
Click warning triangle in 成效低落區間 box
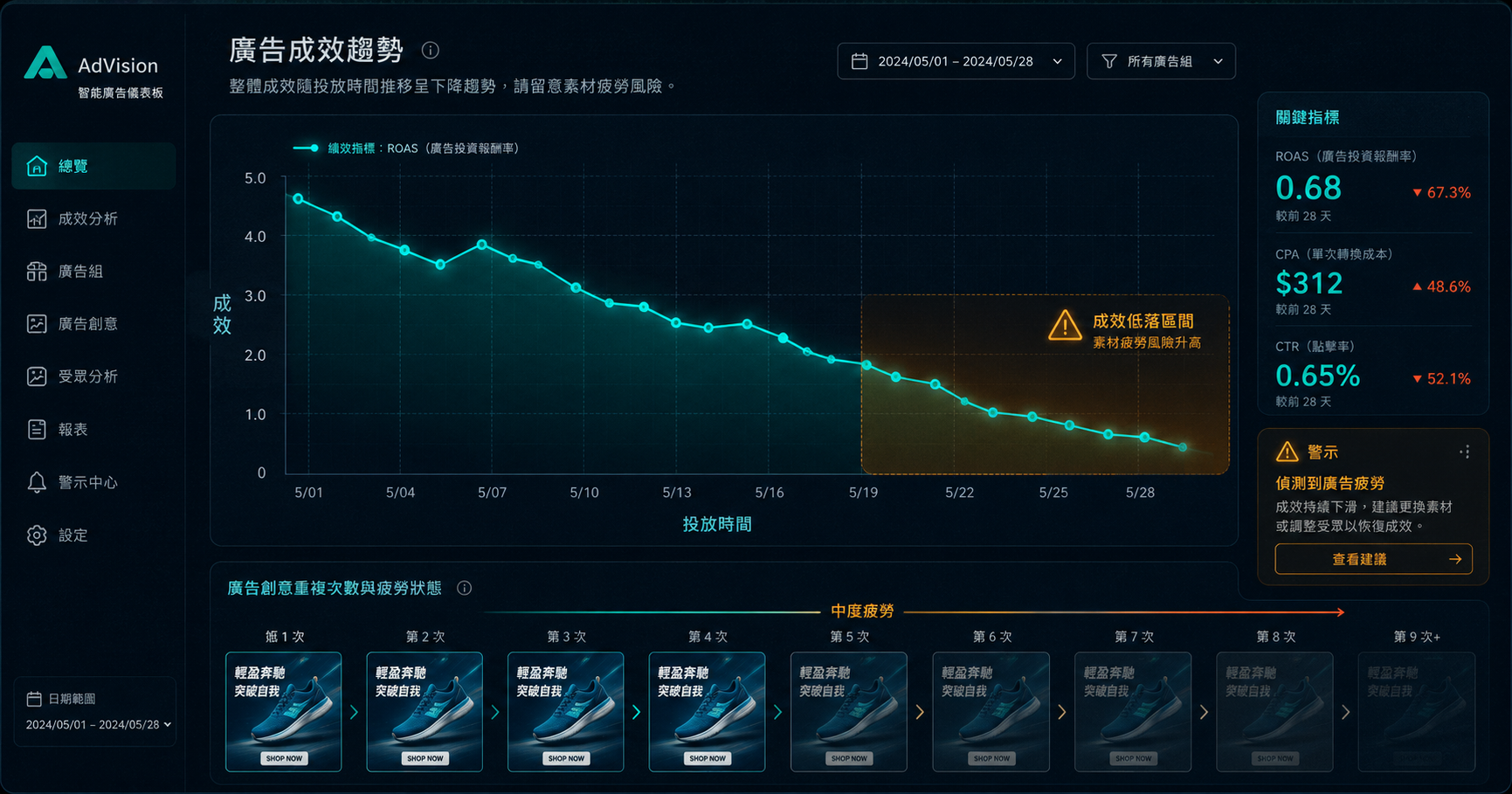(1065, 325)
